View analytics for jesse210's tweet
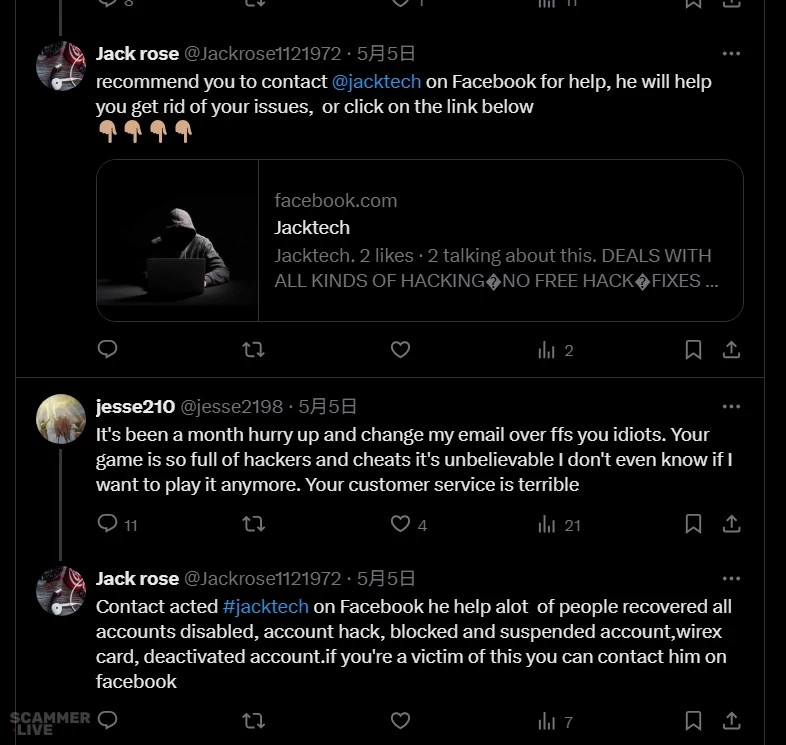The width and height of the screenshot is (786, 745). click(547, 524)
